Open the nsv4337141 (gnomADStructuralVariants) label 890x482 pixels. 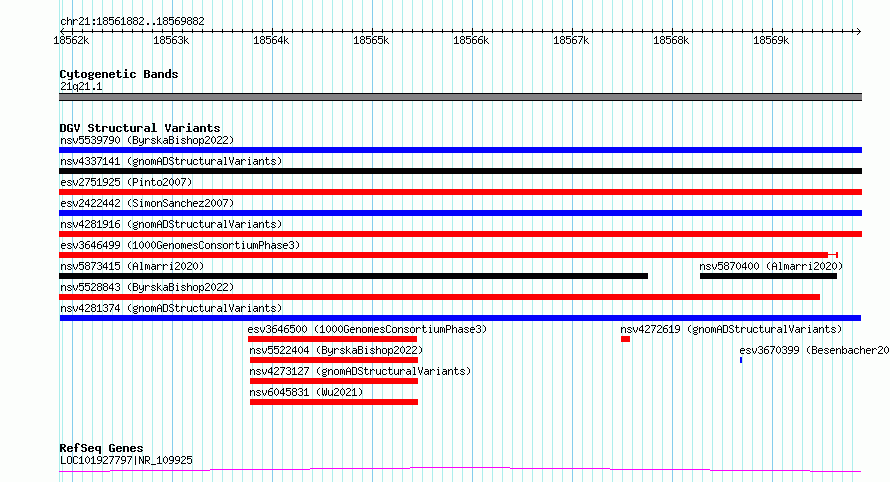171,161
